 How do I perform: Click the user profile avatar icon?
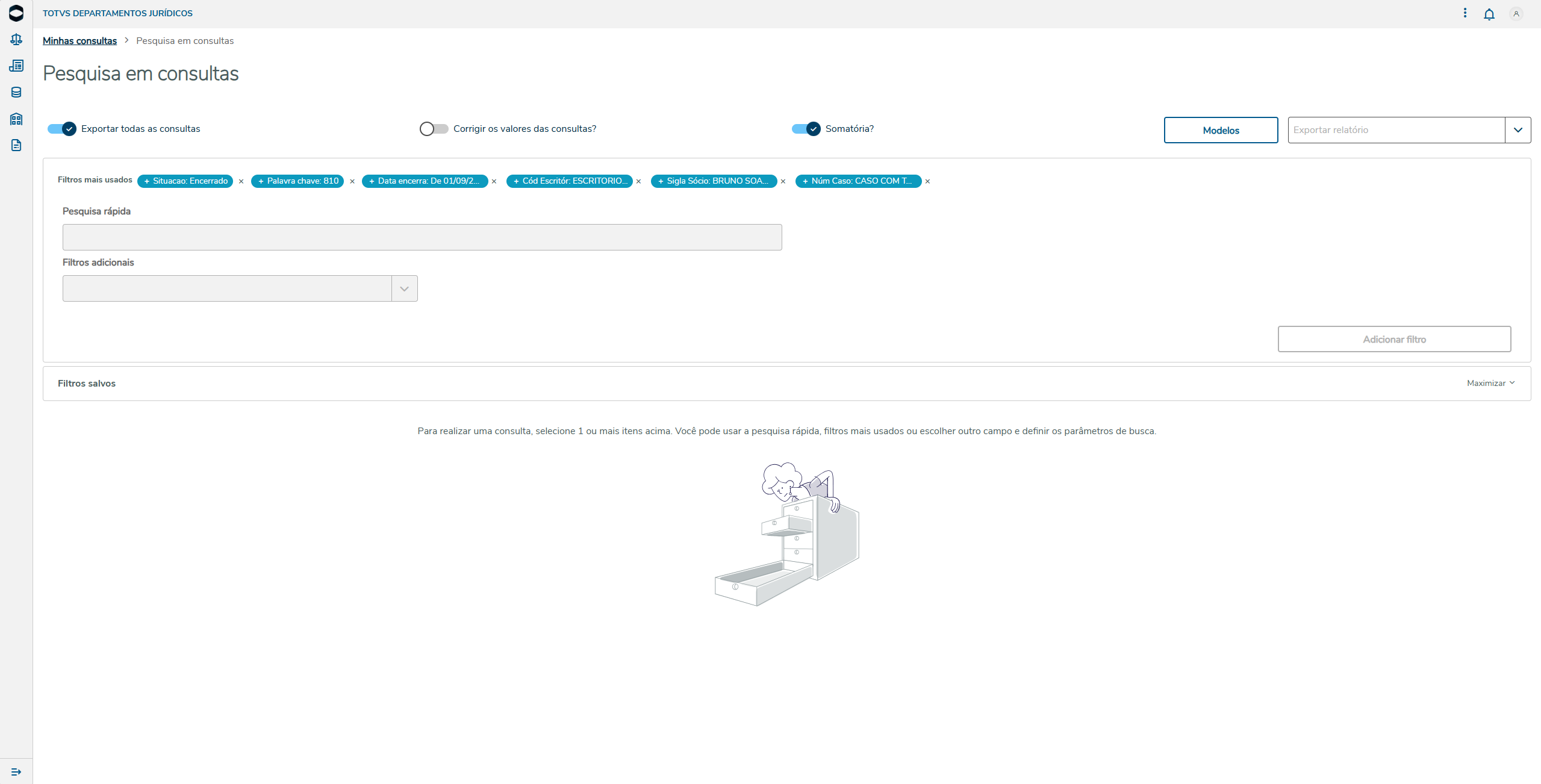coord(1516,14)
